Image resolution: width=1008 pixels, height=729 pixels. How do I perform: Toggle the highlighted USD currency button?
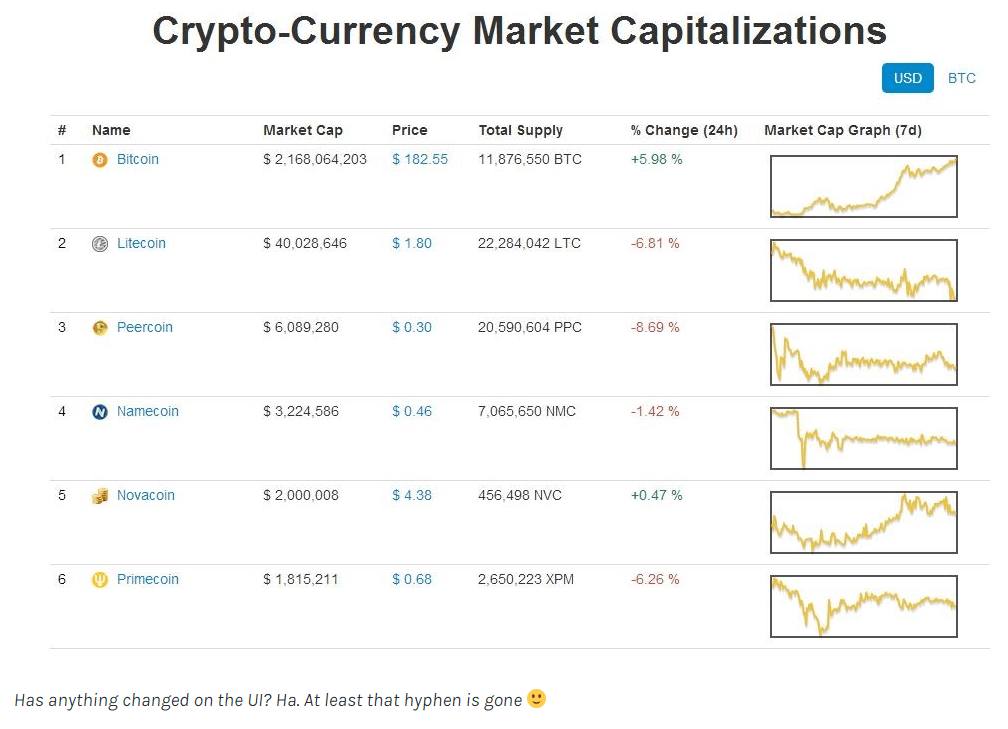[x=907, y=78]
